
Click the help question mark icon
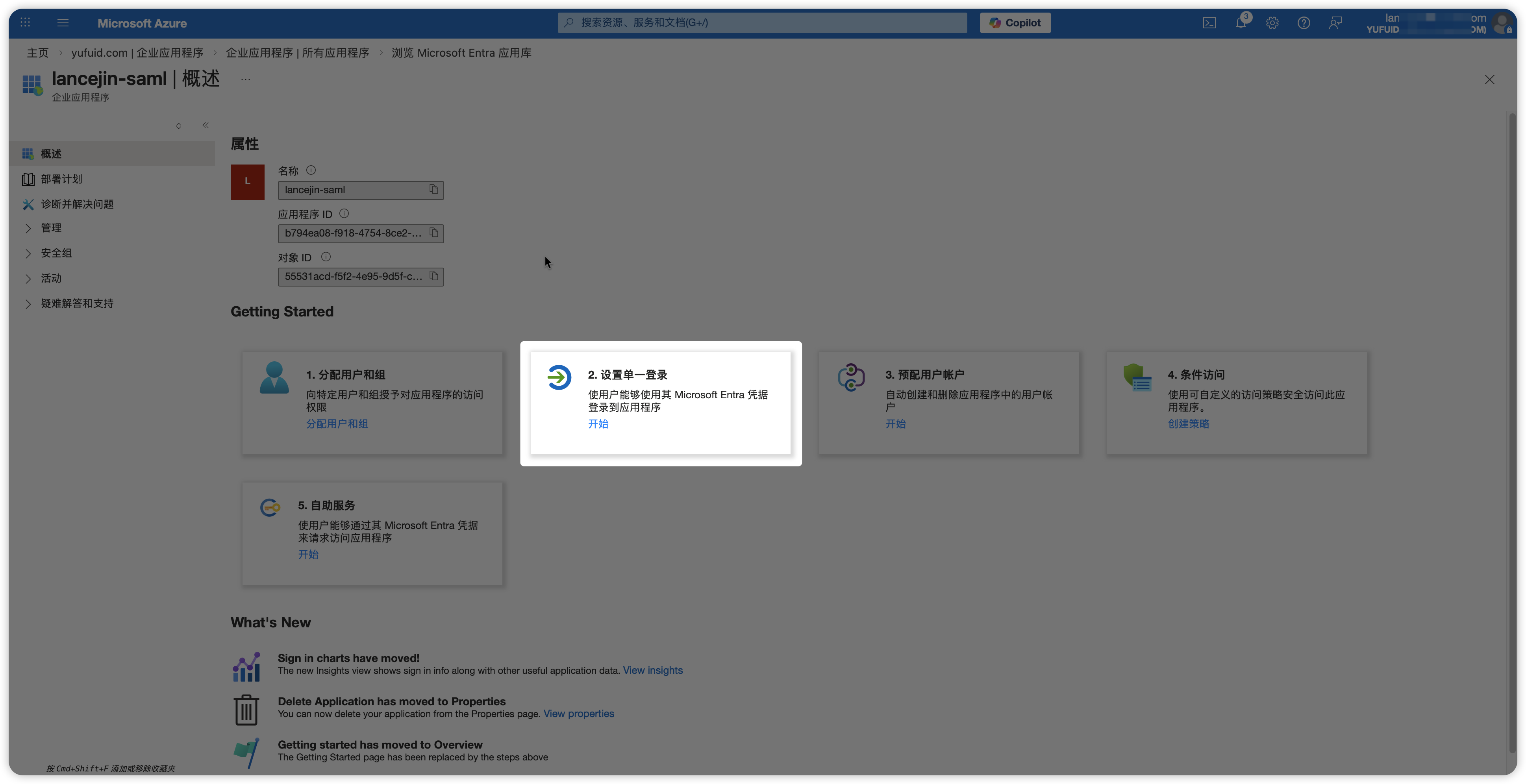tap(1303, 23)
